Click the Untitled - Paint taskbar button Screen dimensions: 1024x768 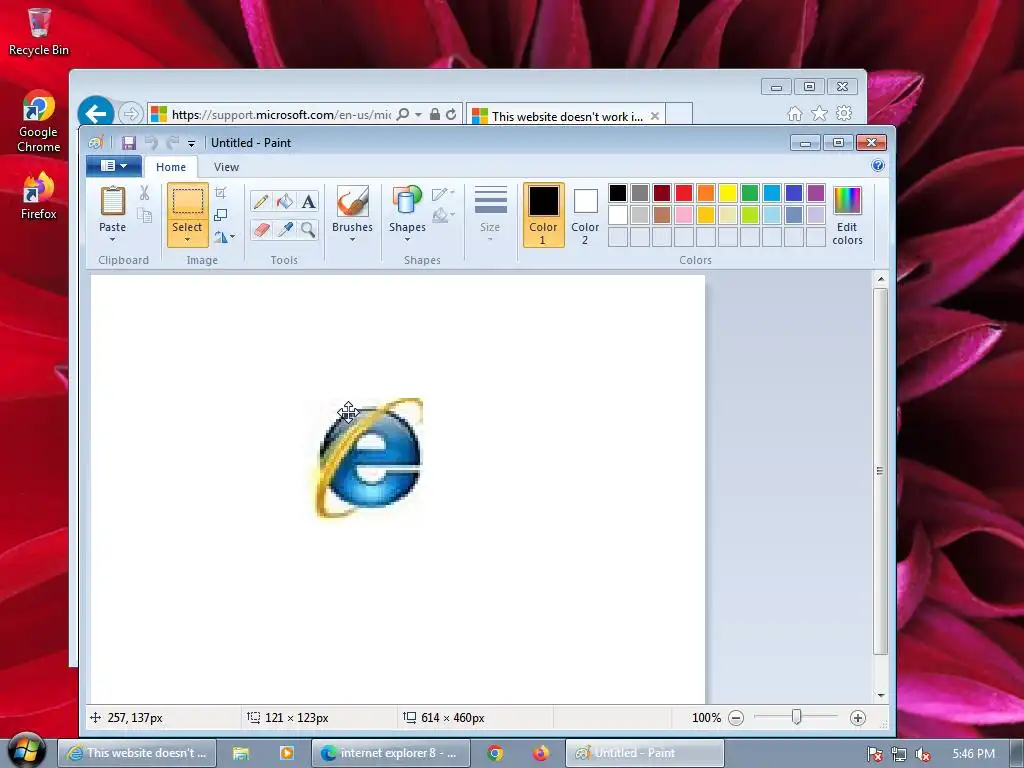[645, 753]
